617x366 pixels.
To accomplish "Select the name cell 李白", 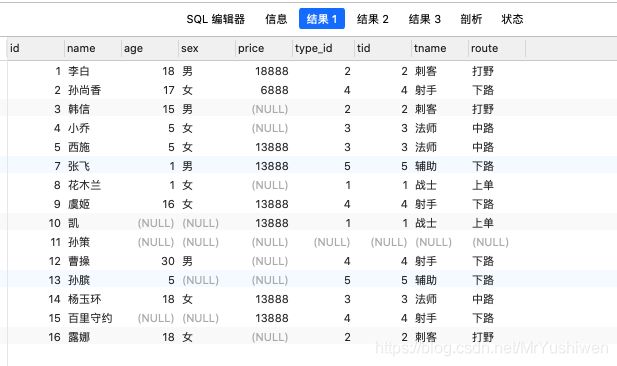I will pos(79,71).
